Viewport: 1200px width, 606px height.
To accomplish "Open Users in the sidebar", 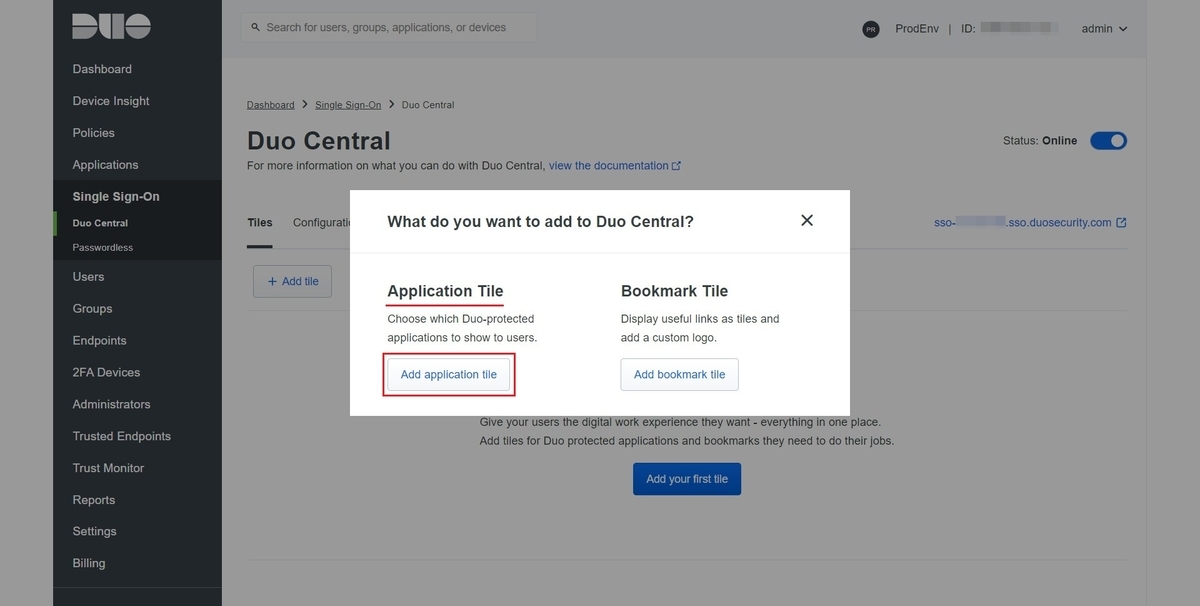I will pyautogui.click(x=88, y=277).
